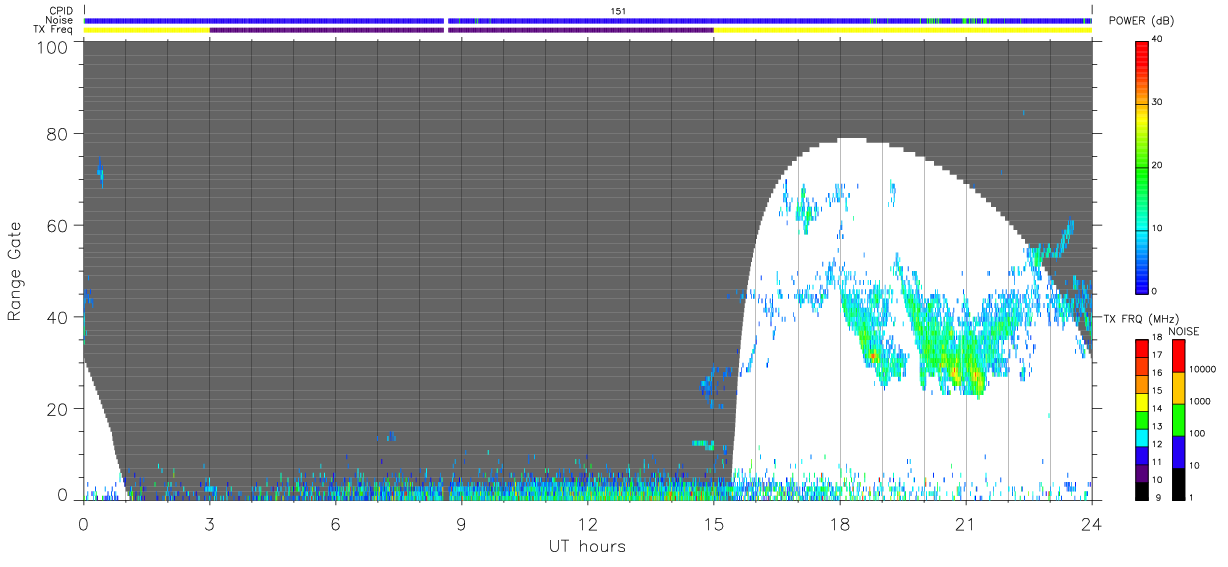1228x567 pixels.
Task: Click the 'Noise' row label at top left
Action: [60, 20]
